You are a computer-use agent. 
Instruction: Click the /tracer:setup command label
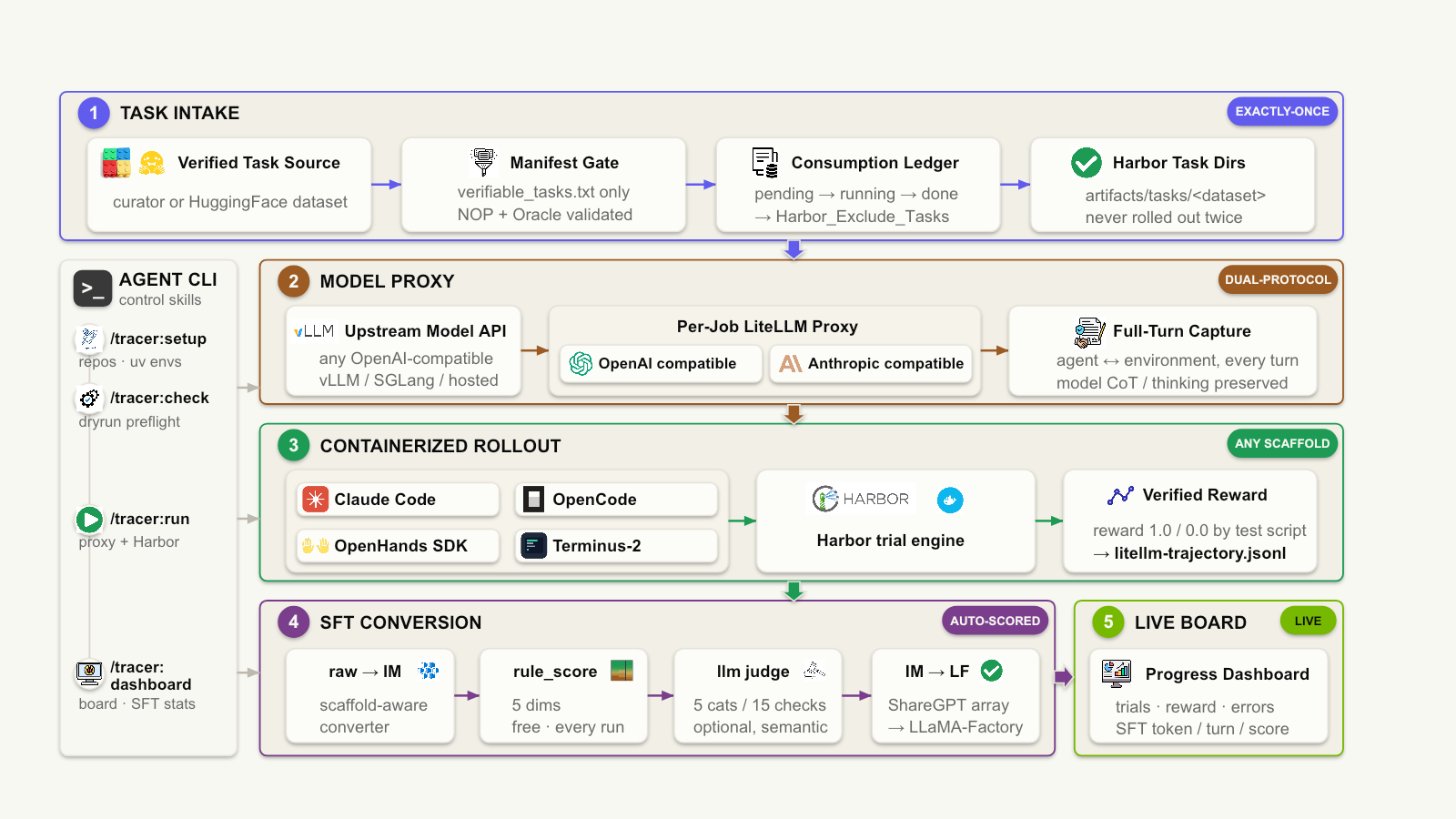(x=158, y=339)
